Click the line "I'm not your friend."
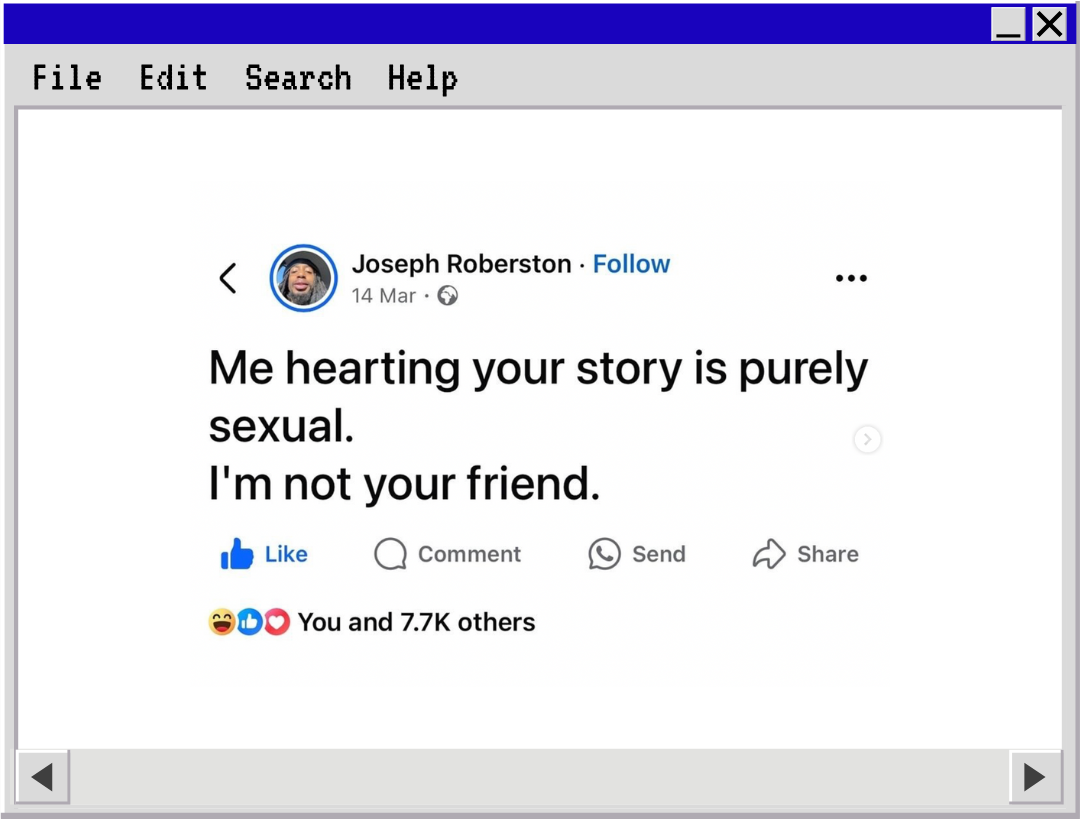Screen dimensions: 1080x819 [404, 484]
